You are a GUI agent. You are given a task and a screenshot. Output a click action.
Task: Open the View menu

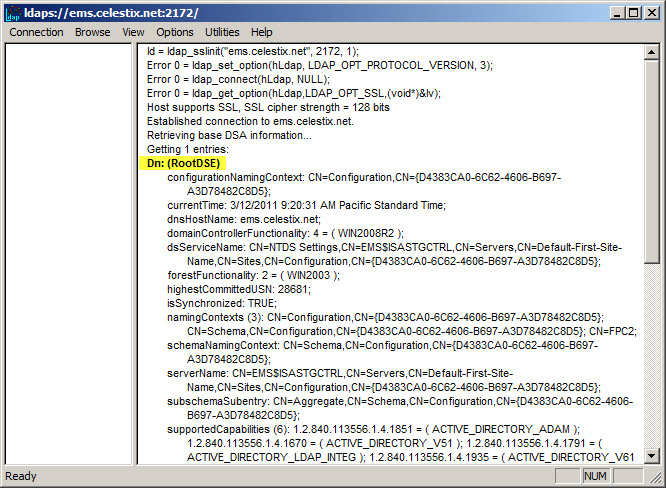[x=133, y=32]
